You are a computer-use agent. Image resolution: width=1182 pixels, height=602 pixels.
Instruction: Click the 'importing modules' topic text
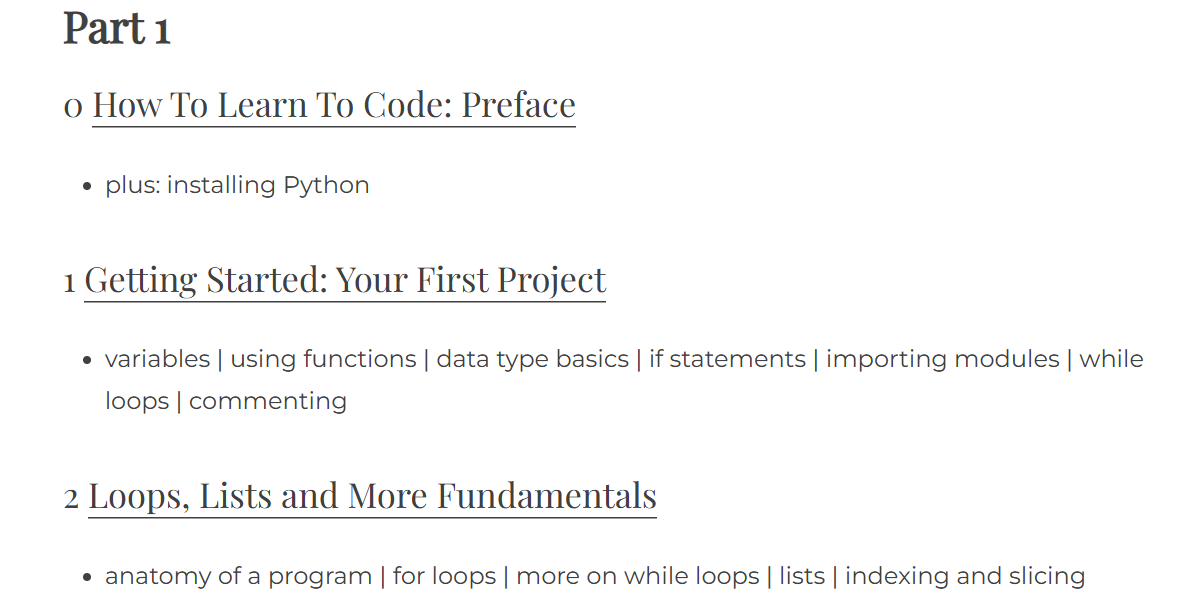click(943, 359)
